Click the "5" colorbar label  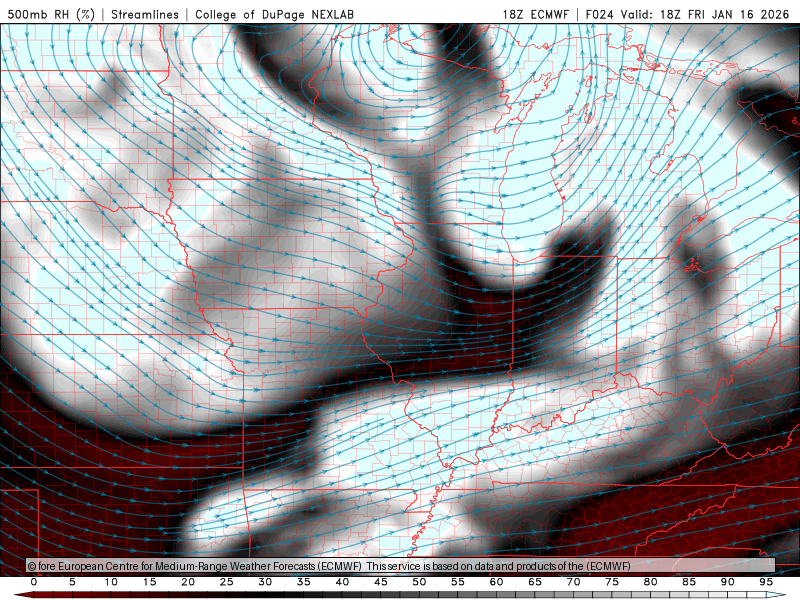[72, 582]
